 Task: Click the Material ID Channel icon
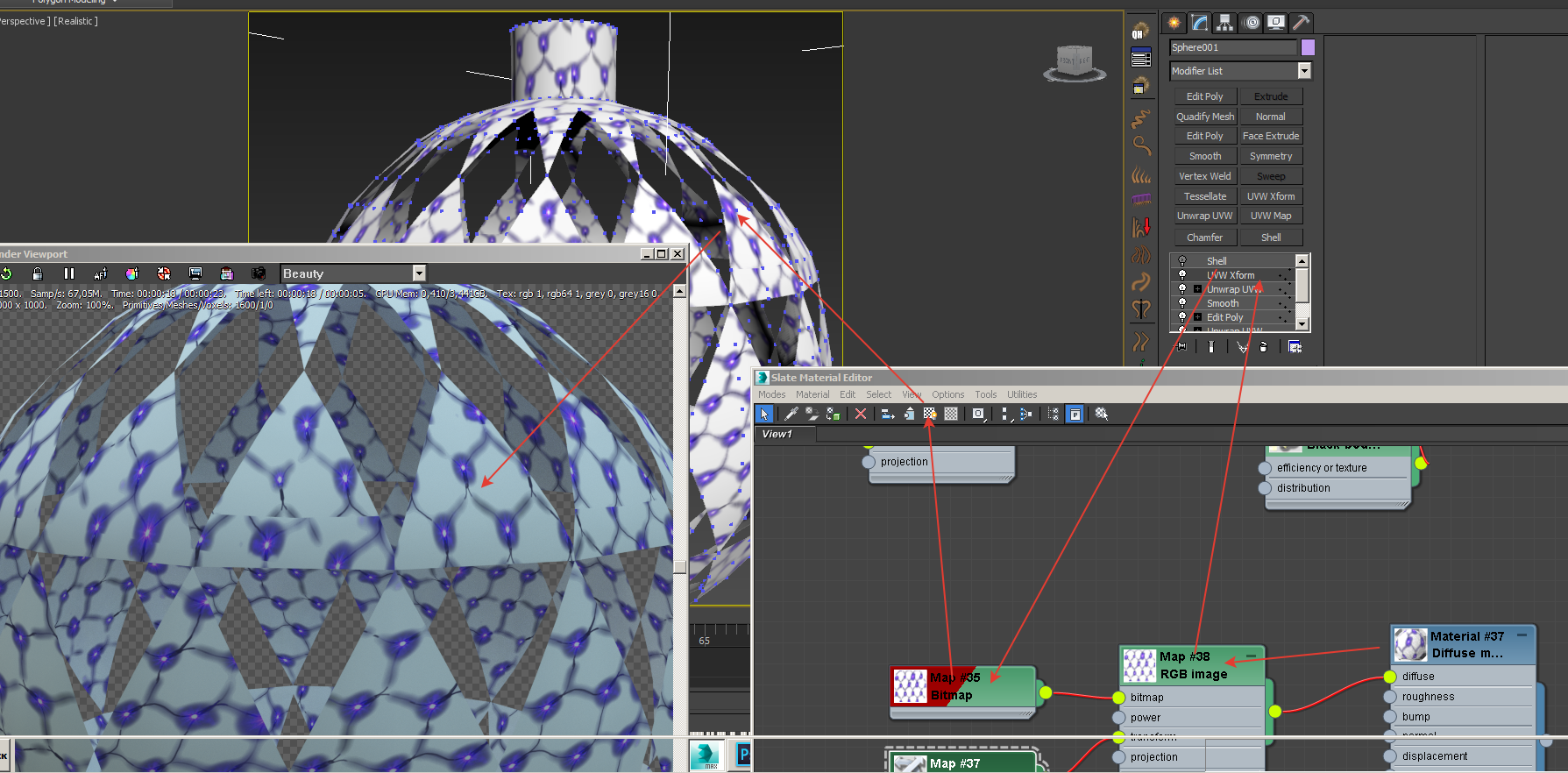[979, 414]
